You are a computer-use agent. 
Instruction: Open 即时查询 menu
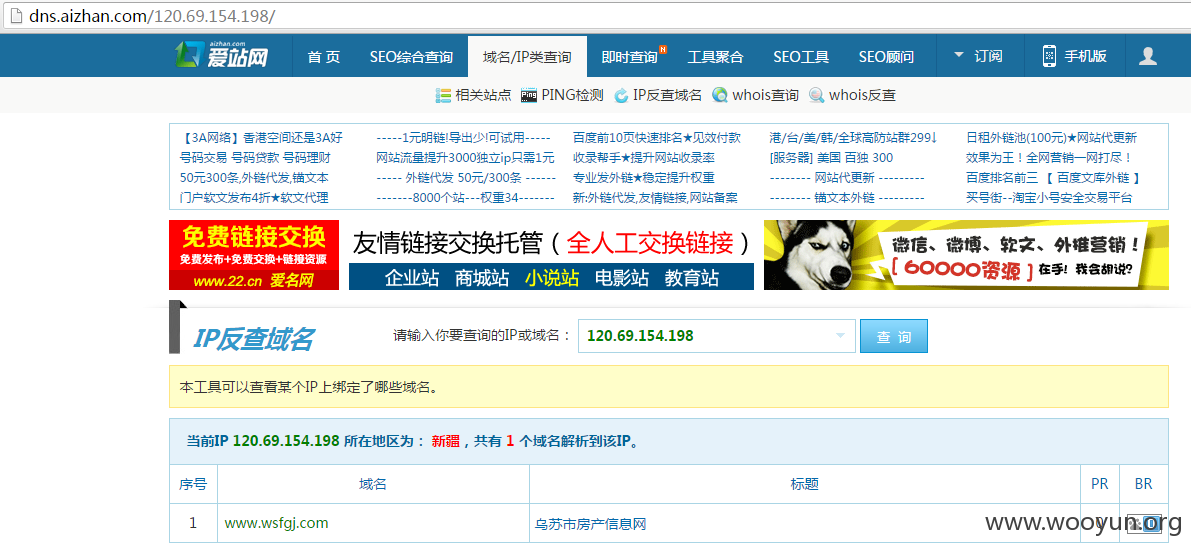[x=631, y=56]
